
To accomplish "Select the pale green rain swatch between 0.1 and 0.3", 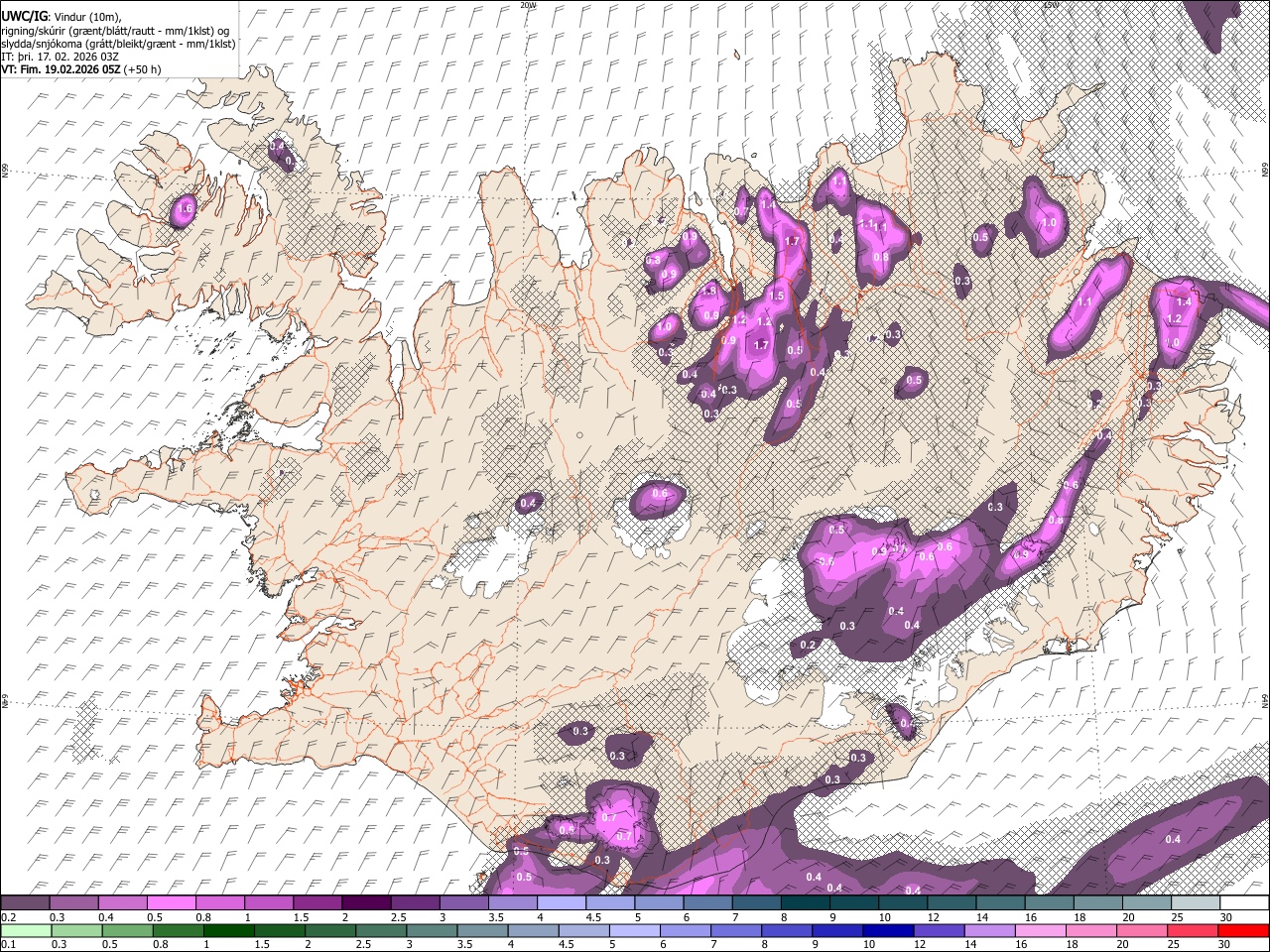I will click(x=27, y=930).
